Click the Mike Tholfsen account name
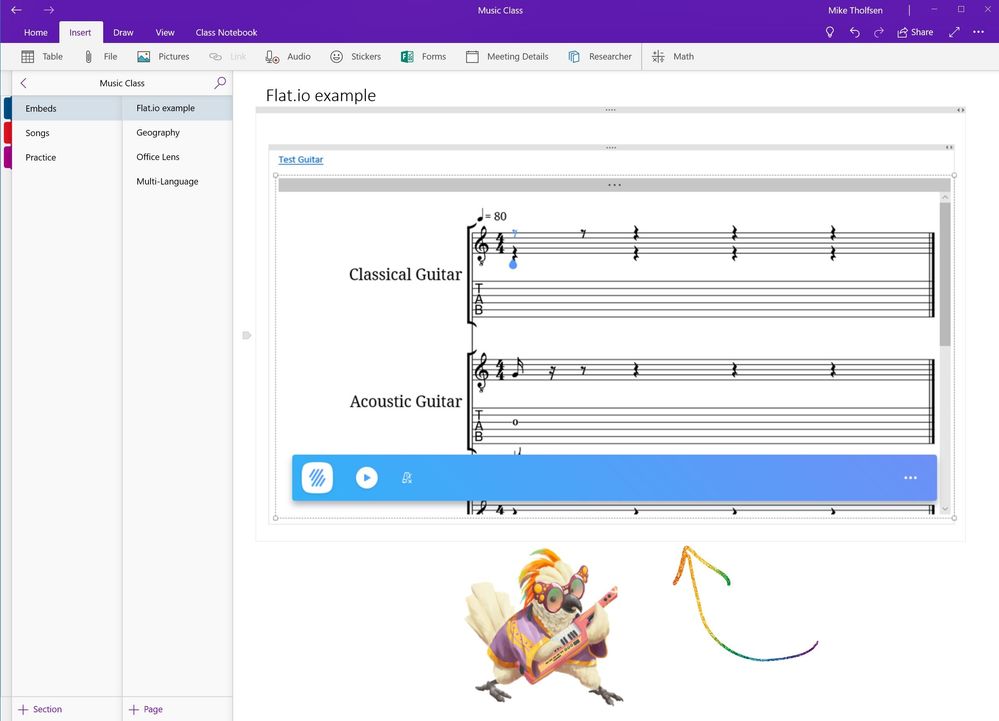This screenshot has height=721, width=999. click(x=855, y=10)
